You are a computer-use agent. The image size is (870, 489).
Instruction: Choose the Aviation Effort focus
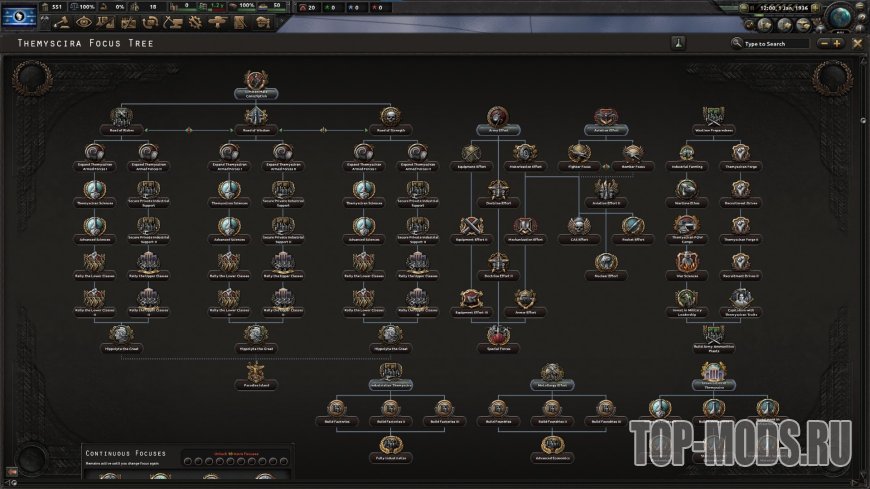(x=606, y=118)
